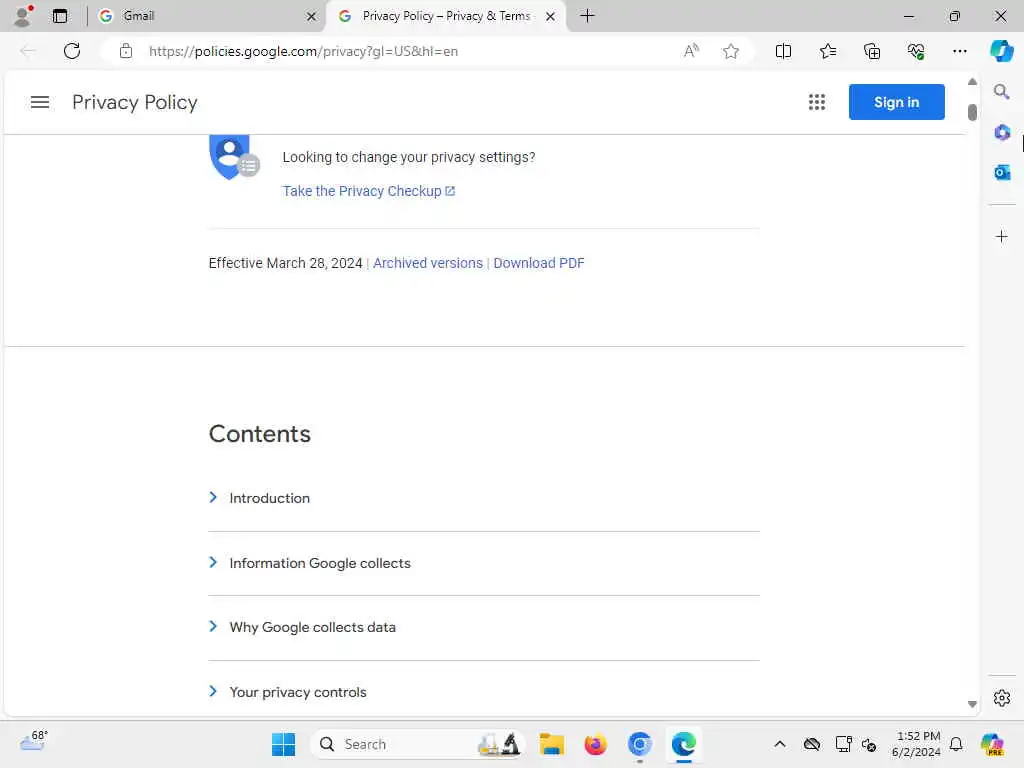Click the volume muted tray icon
The height and width of the screenshot is (768, 1024).
coord(869,744)
